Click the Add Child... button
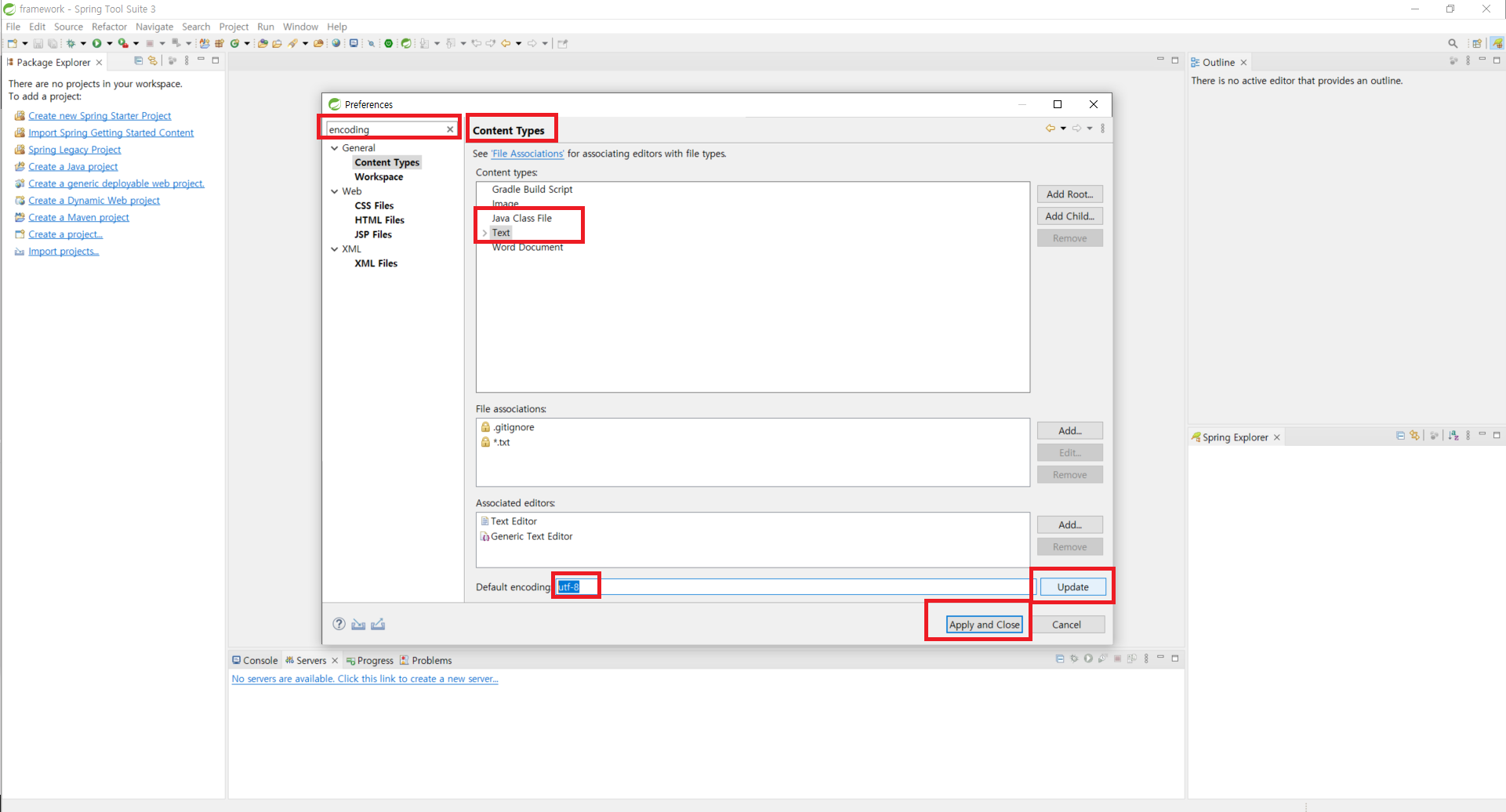This screenshot has height=812, width=1506. point(1069,216)
